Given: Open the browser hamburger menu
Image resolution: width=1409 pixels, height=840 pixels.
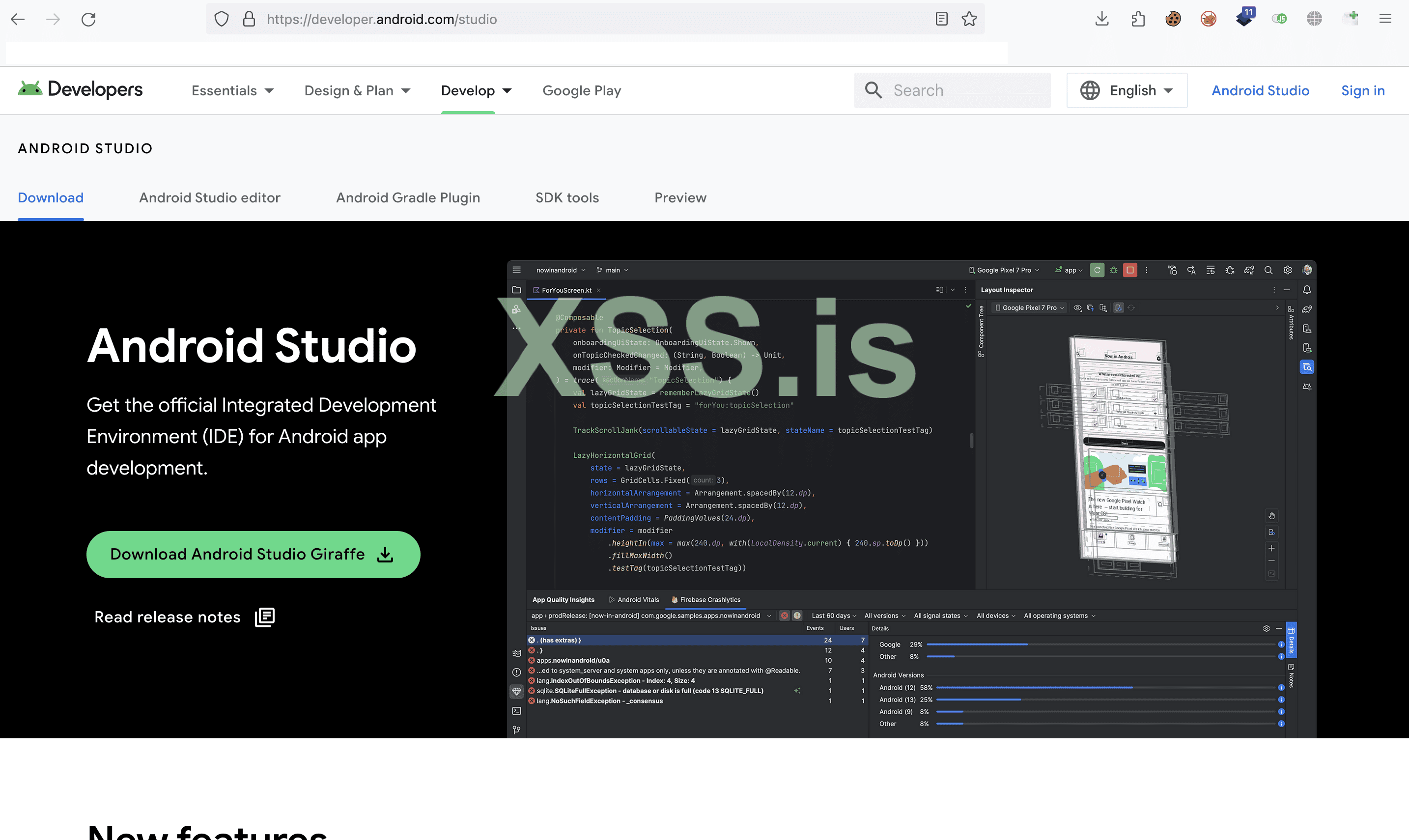Looking at the screenshot, I should pyautogui.click(x=1385, y=19).
